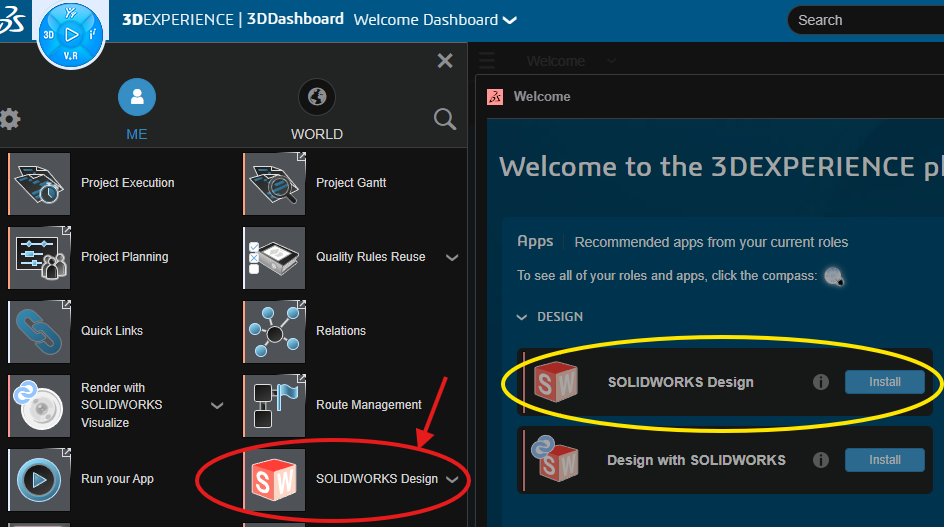This screenshot has height=527, width=945.
Task: Expand the SOLIDWORKS Design app chevron
Action: 452,480
